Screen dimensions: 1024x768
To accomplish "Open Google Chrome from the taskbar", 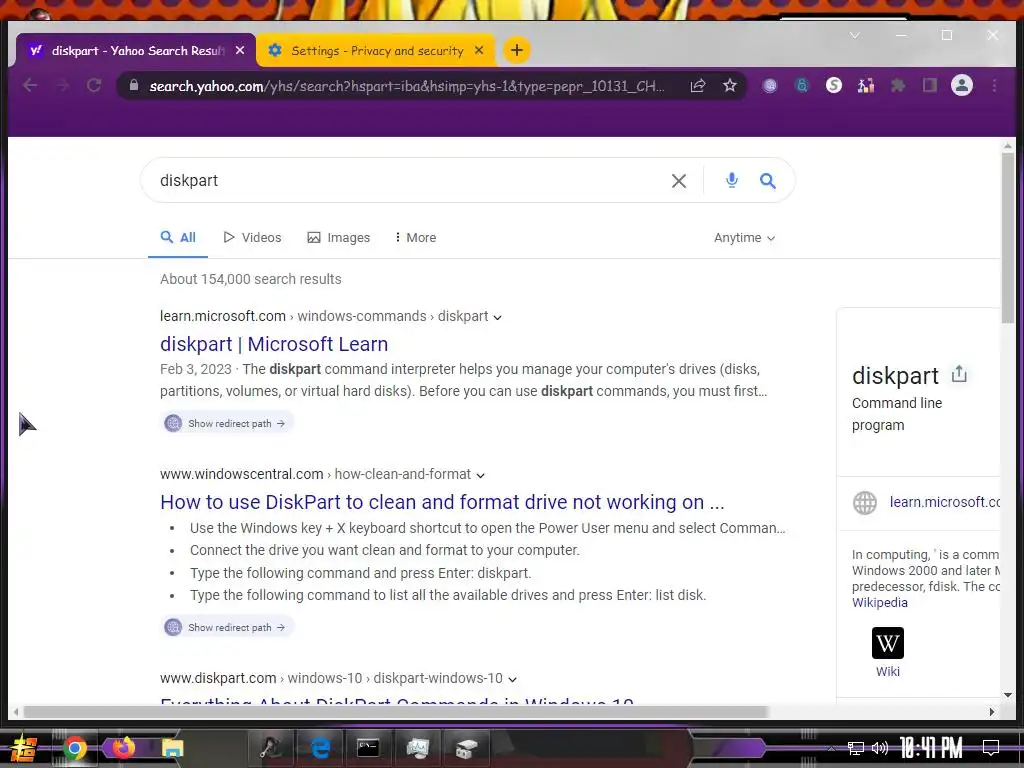I will 75,748.
